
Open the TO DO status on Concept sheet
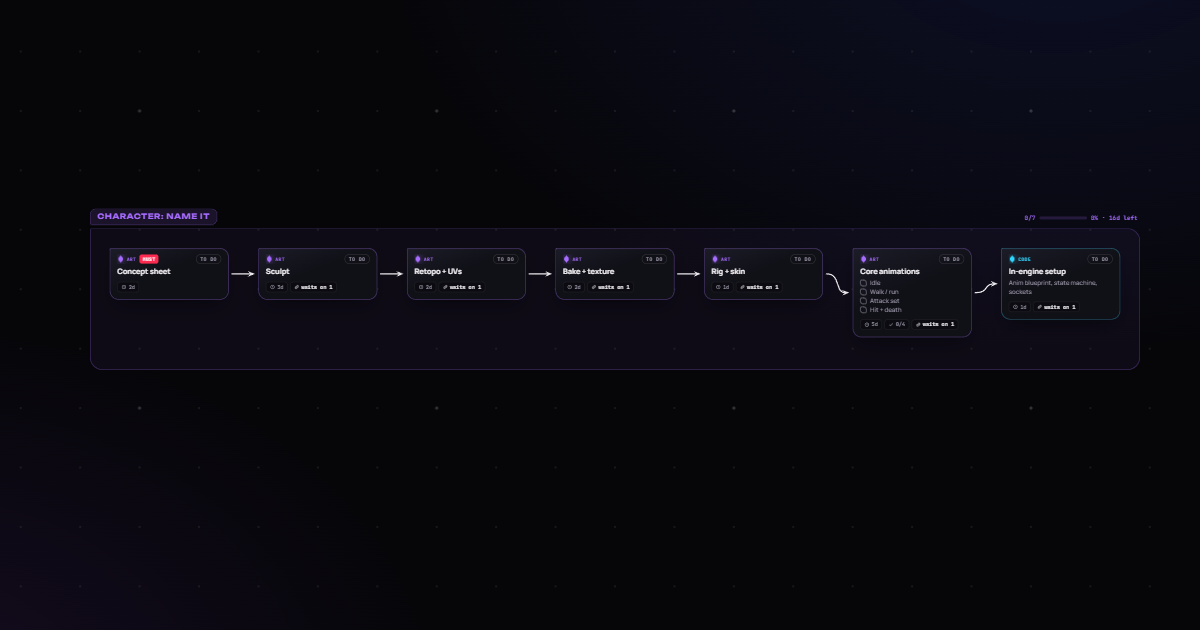208,259
